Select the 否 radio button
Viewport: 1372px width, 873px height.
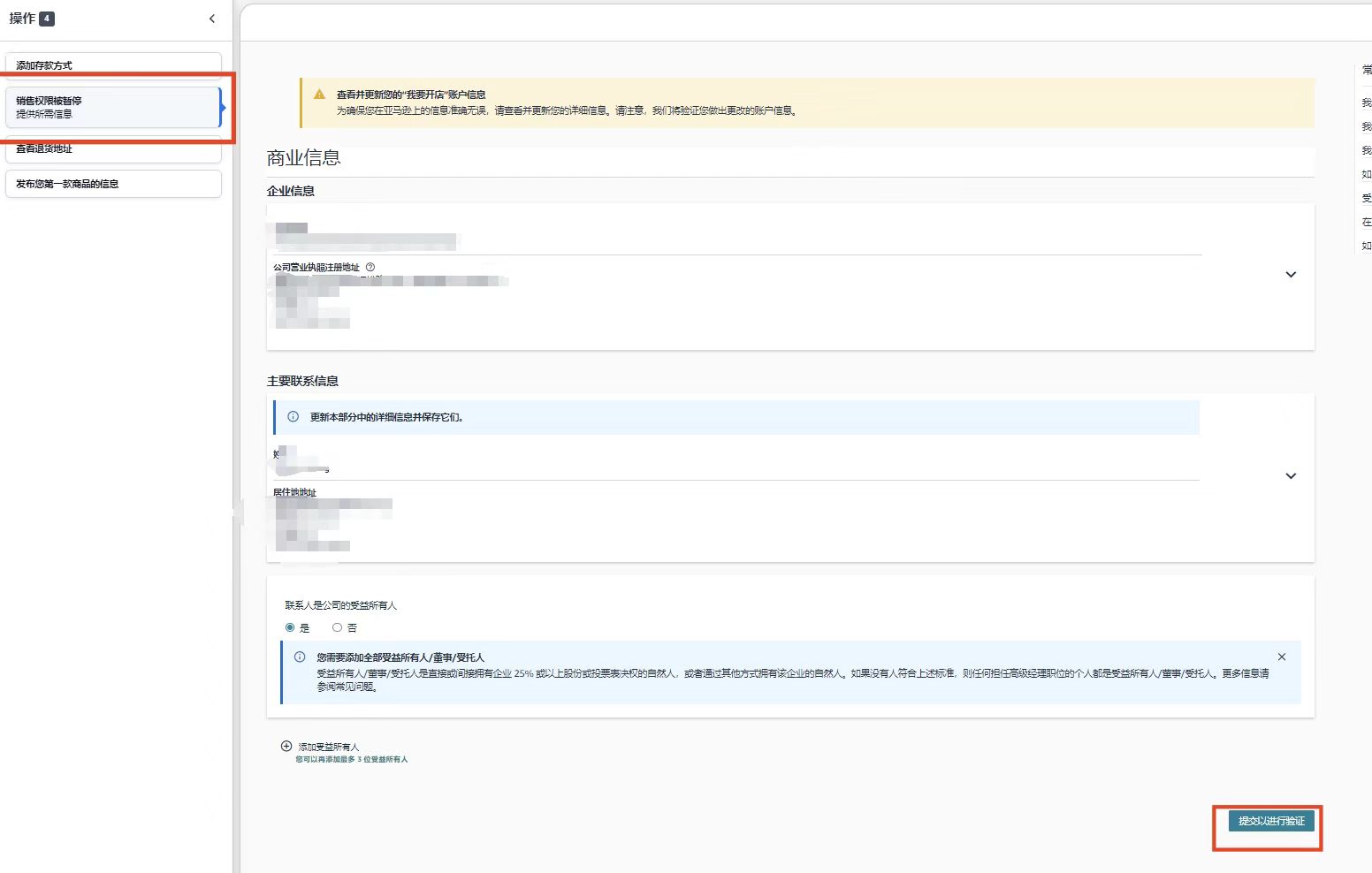[337, 627]
